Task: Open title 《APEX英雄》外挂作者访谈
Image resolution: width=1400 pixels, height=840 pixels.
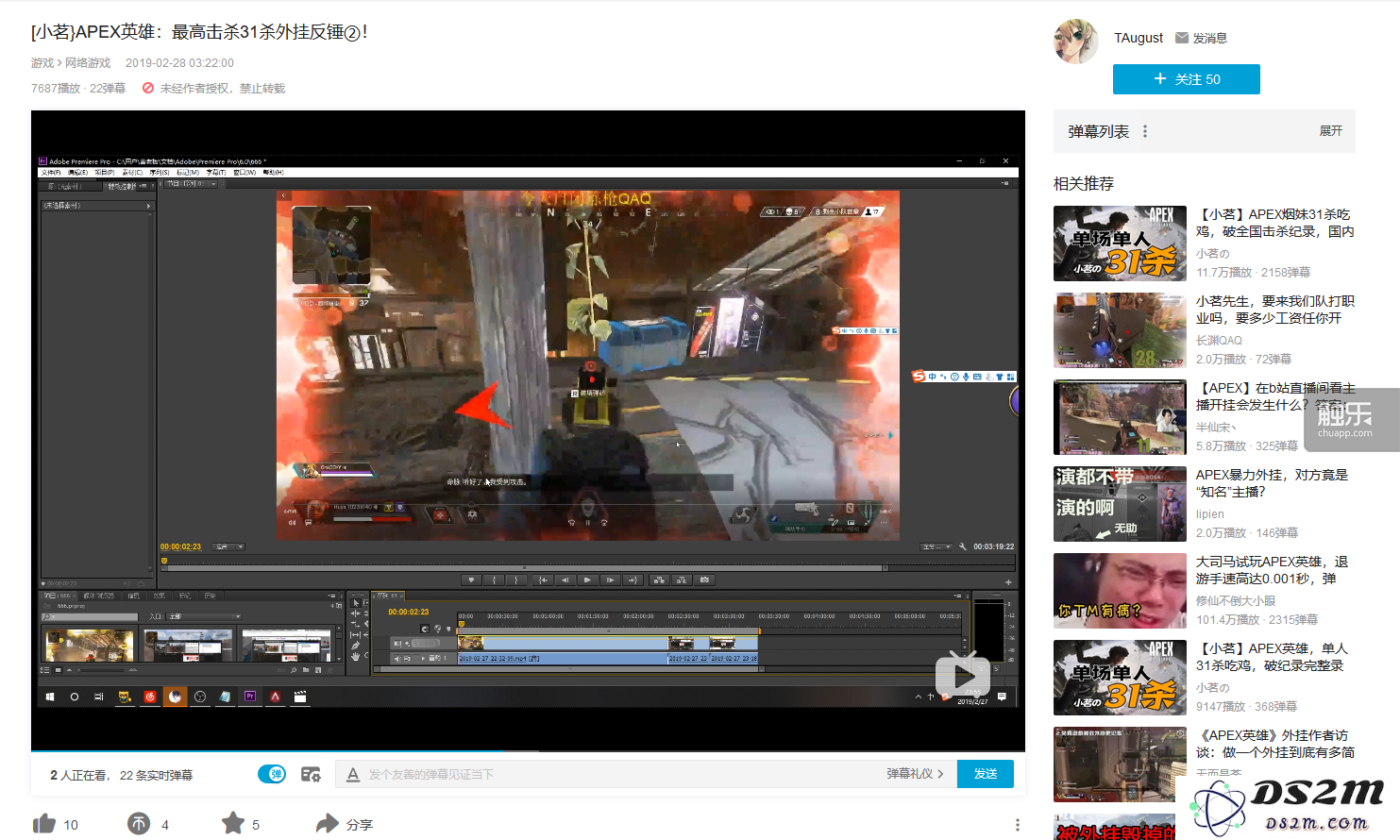Action: (x=1275, y=744)
